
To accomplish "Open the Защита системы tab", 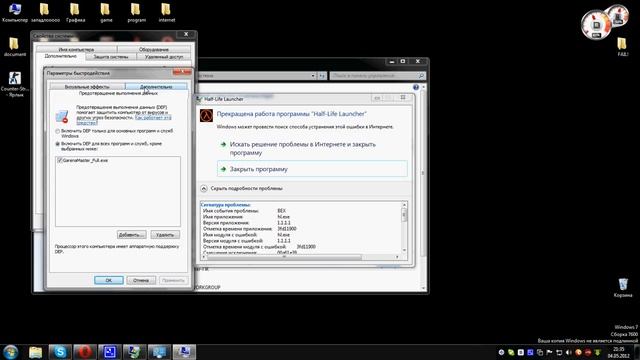I will [111, 57].
